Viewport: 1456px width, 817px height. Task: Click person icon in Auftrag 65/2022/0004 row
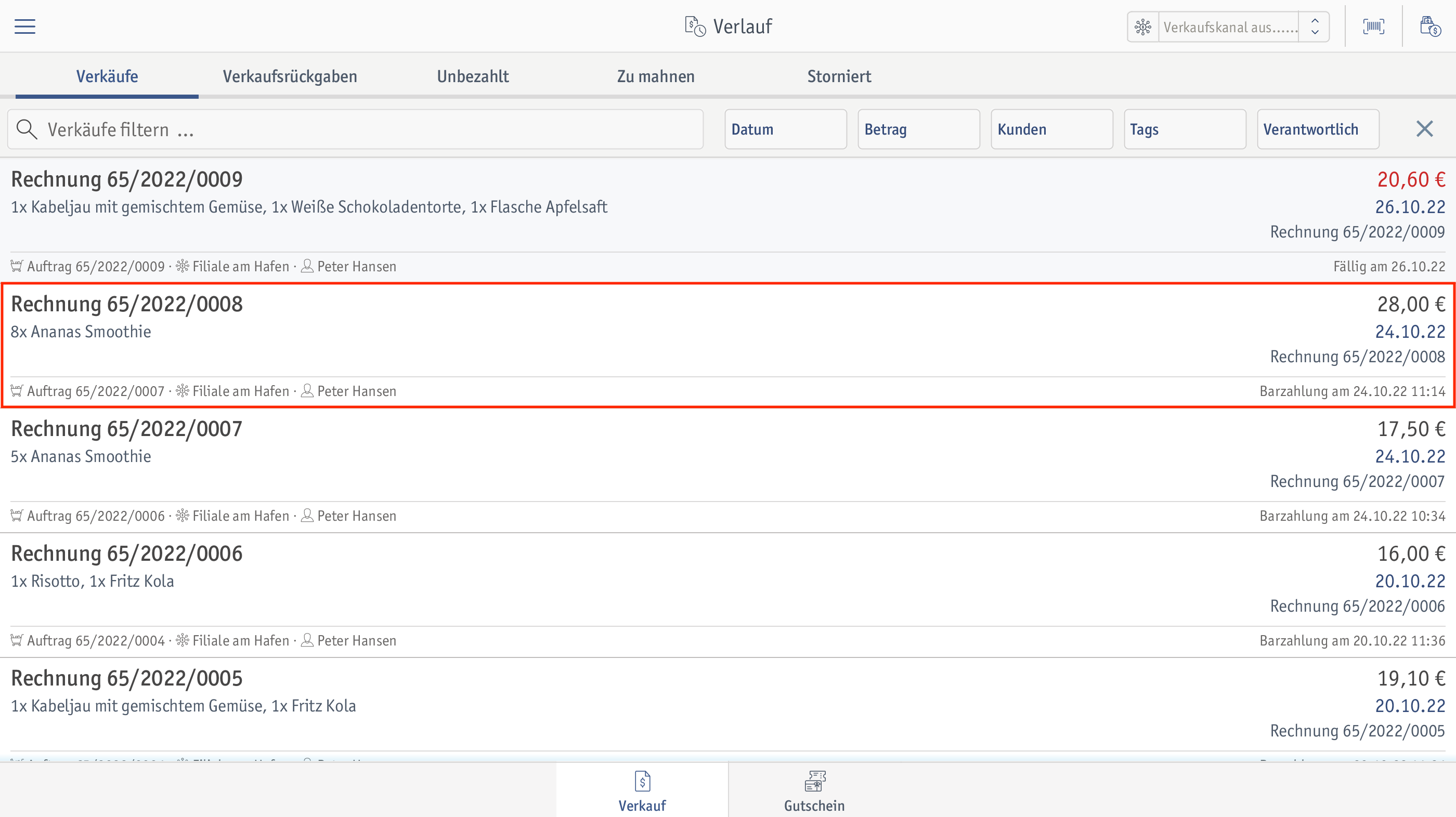pyautogui.click(x=307, y=640)
